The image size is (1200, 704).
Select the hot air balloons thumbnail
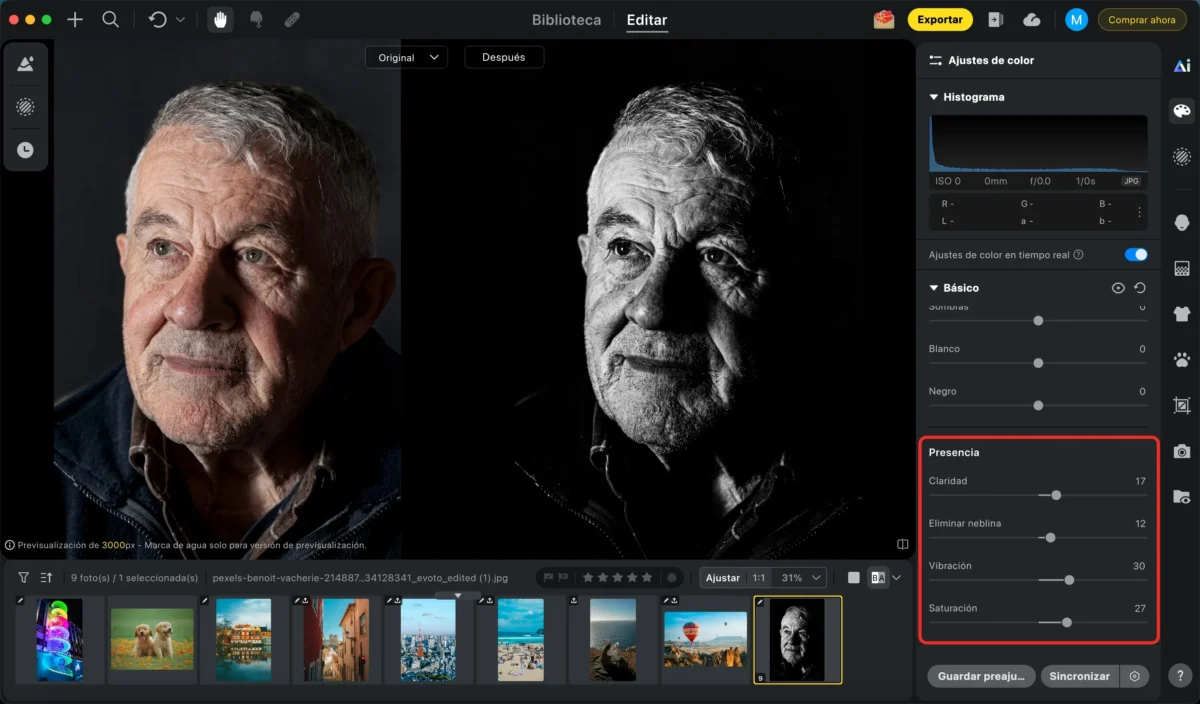(x=705, y=639)
